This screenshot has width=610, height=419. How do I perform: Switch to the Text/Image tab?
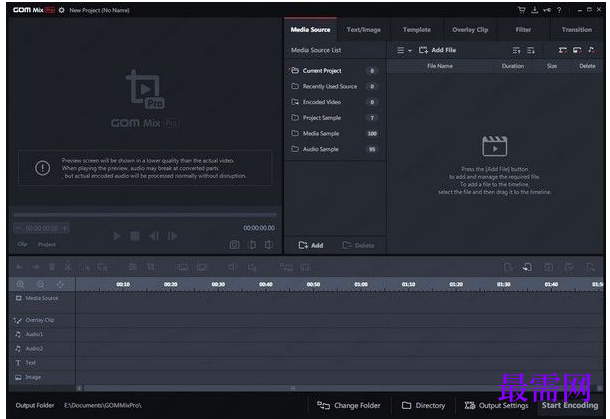pos(364,30)
